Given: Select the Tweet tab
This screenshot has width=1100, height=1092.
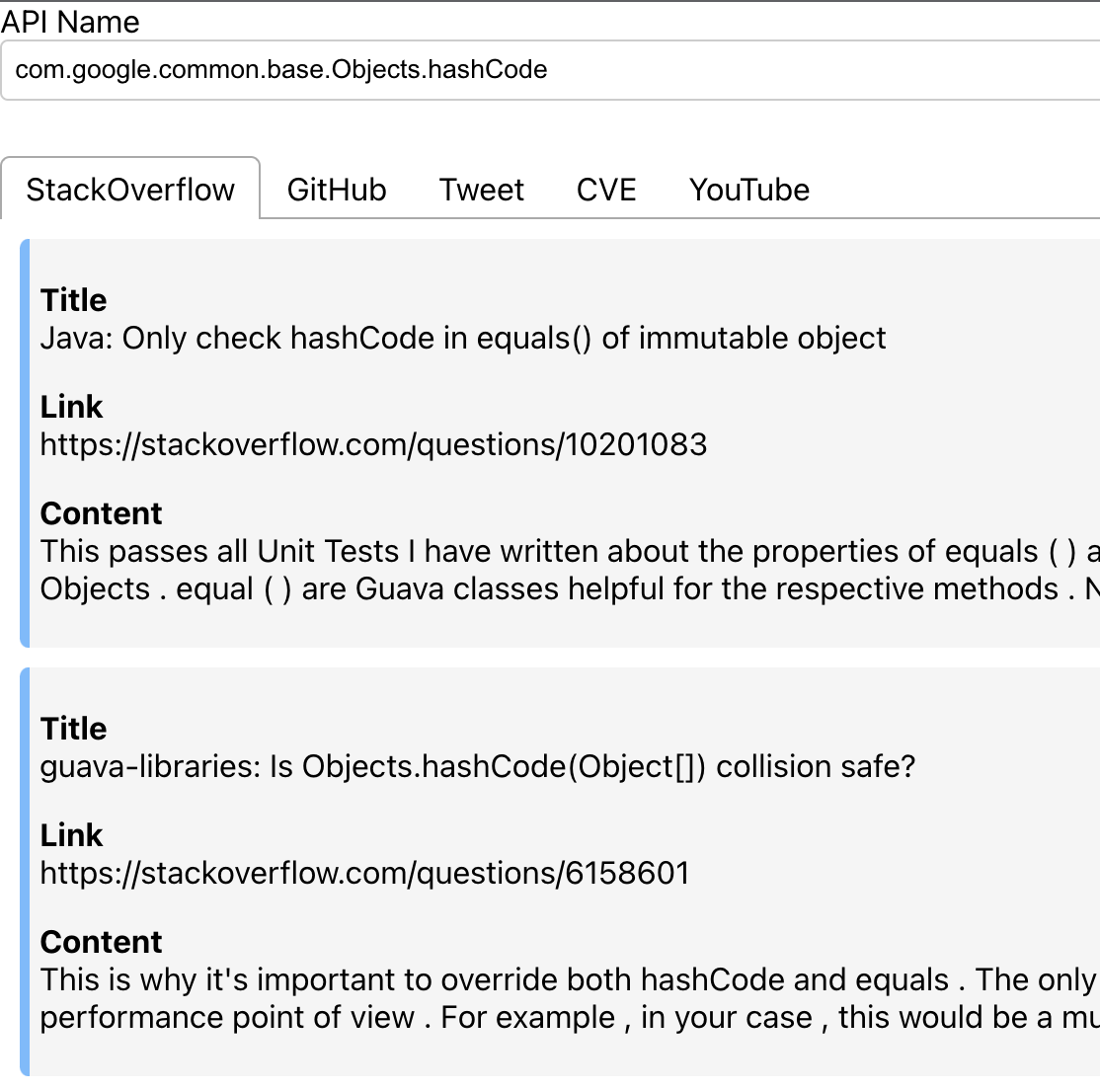Looking at the screenshot, I should (482, 190).
